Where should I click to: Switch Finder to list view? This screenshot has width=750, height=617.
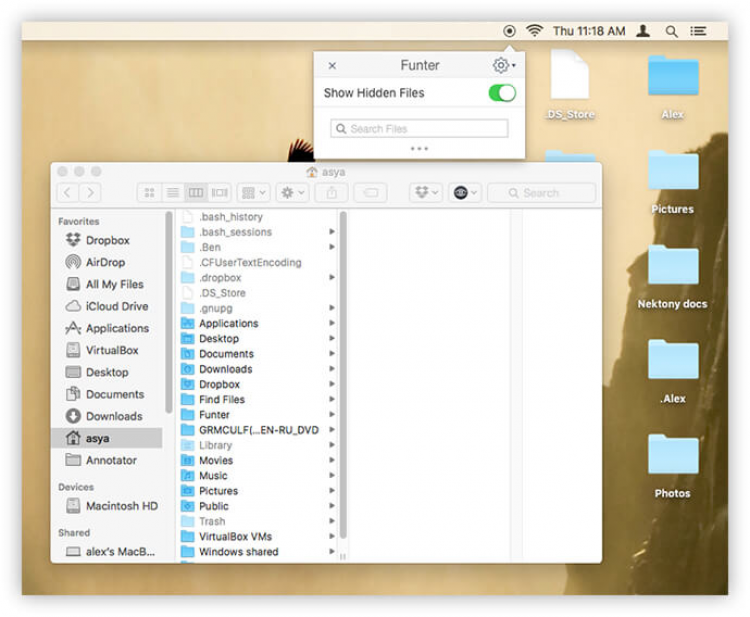tap(172, 193)
